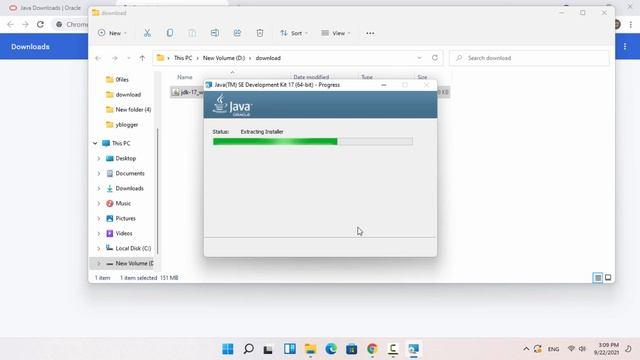
Task: Go up one folder level
Action: click(x=142, y=58)
